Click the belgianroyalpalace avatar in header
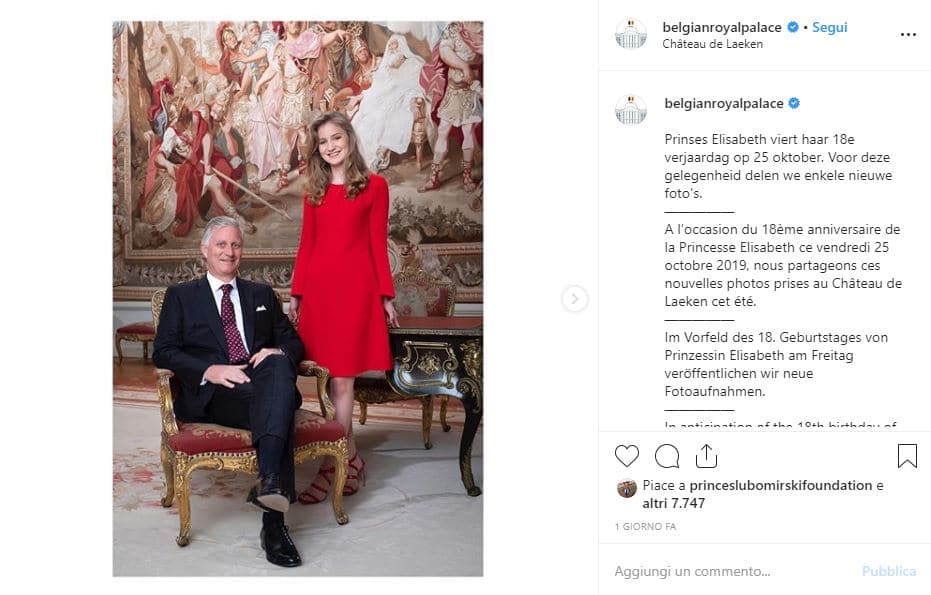Screen dimensions: 931x595 click(631, 34)
